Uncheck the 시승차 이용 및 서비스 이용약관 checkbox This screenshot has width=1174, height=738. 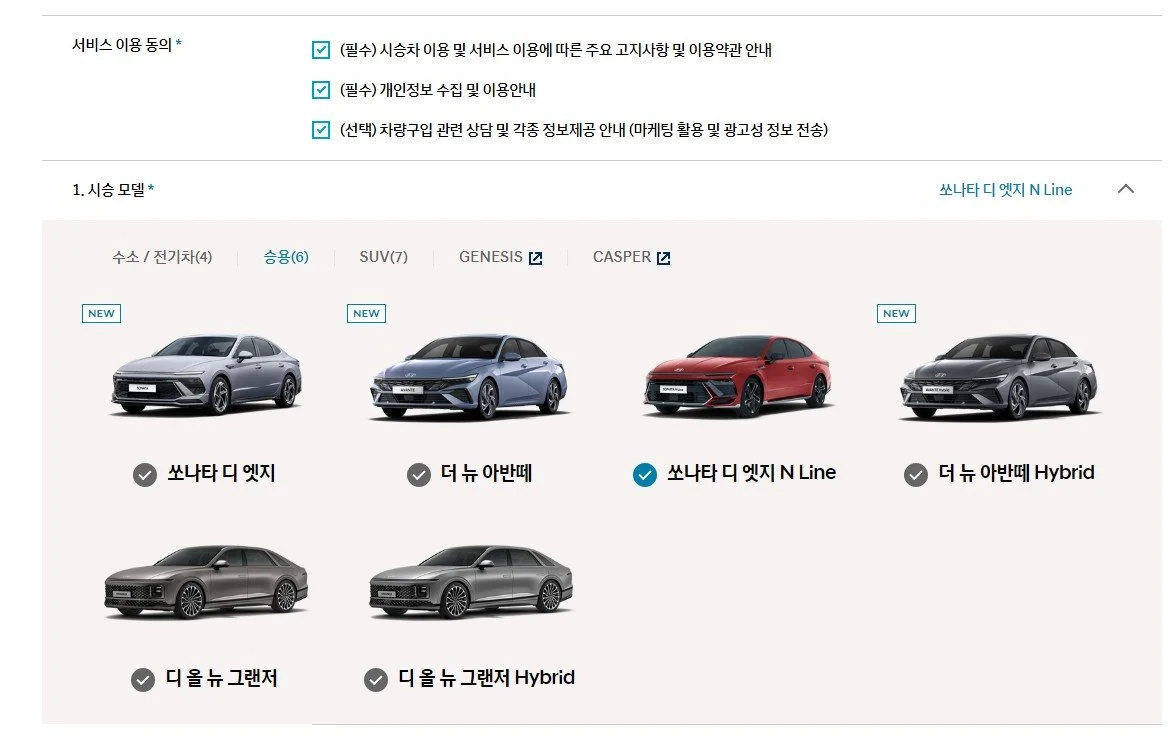pyautogui.click(x=320, y=50)
